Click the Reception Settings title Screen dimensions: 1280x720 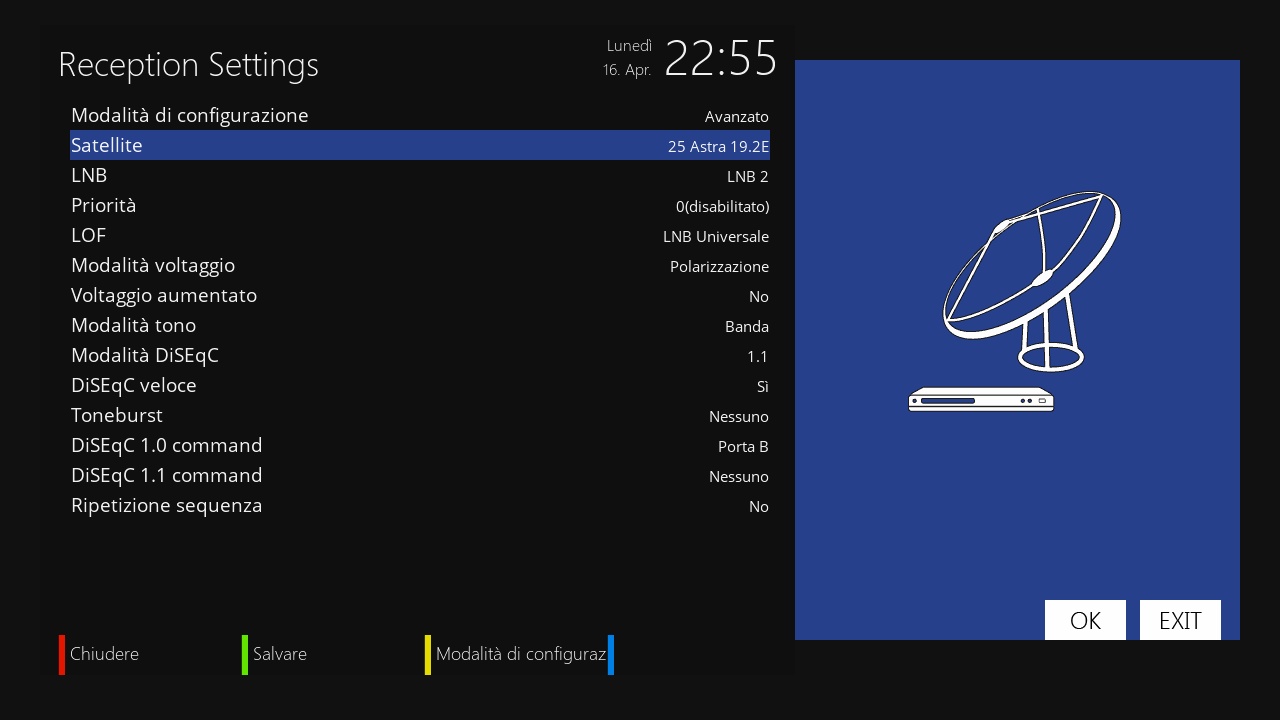pyautogui.click(x=188, y=65)
